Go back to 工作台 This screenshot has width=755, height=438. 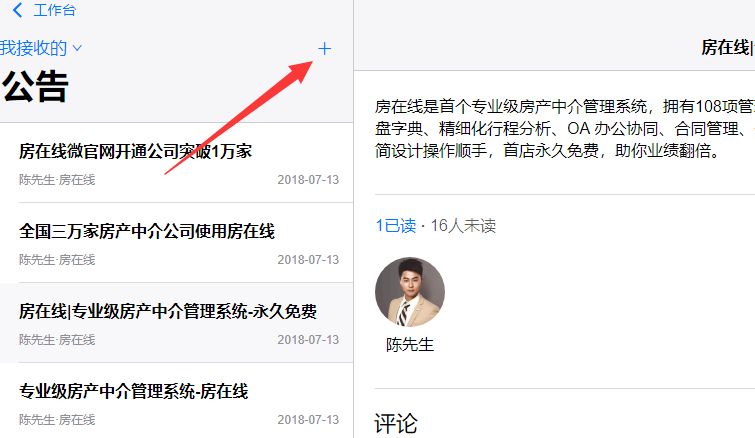(x=54, y=10)
